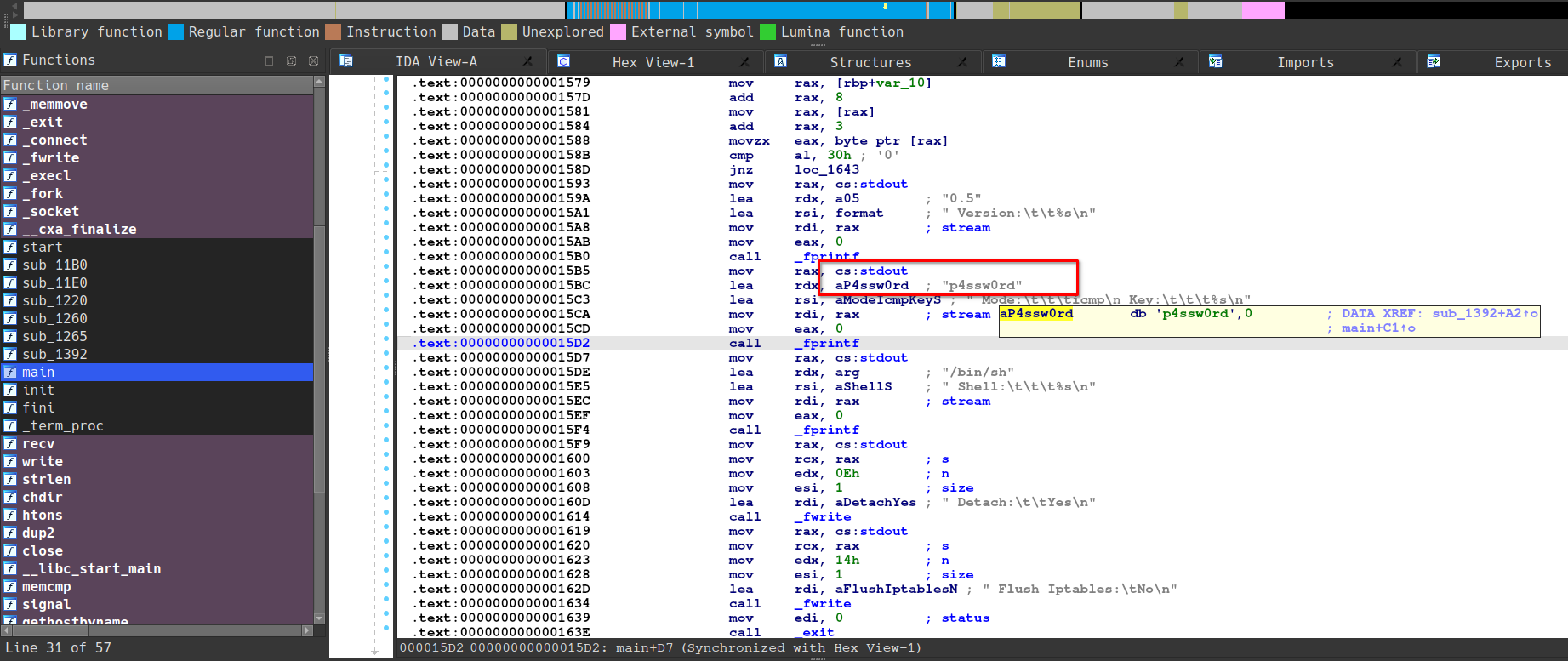Click the function icon beside init
This screenshot has height=661, width=1568.
coord(10,390)
